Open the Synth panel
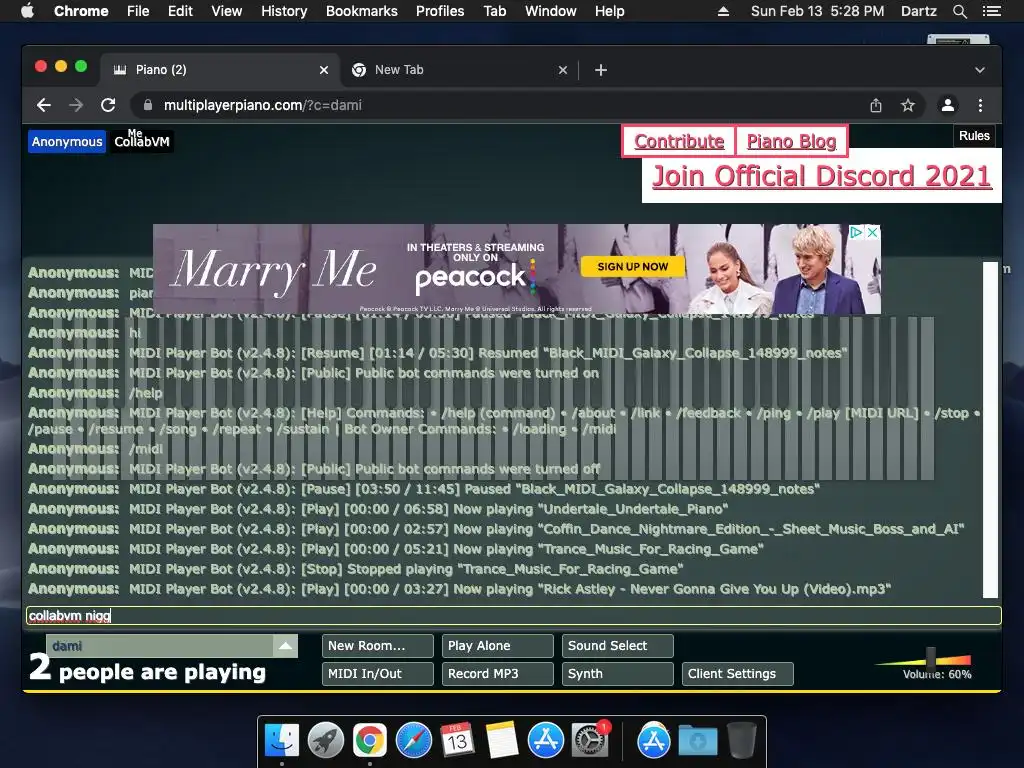Screen dimensions: 1024x768 coord(618,674)
